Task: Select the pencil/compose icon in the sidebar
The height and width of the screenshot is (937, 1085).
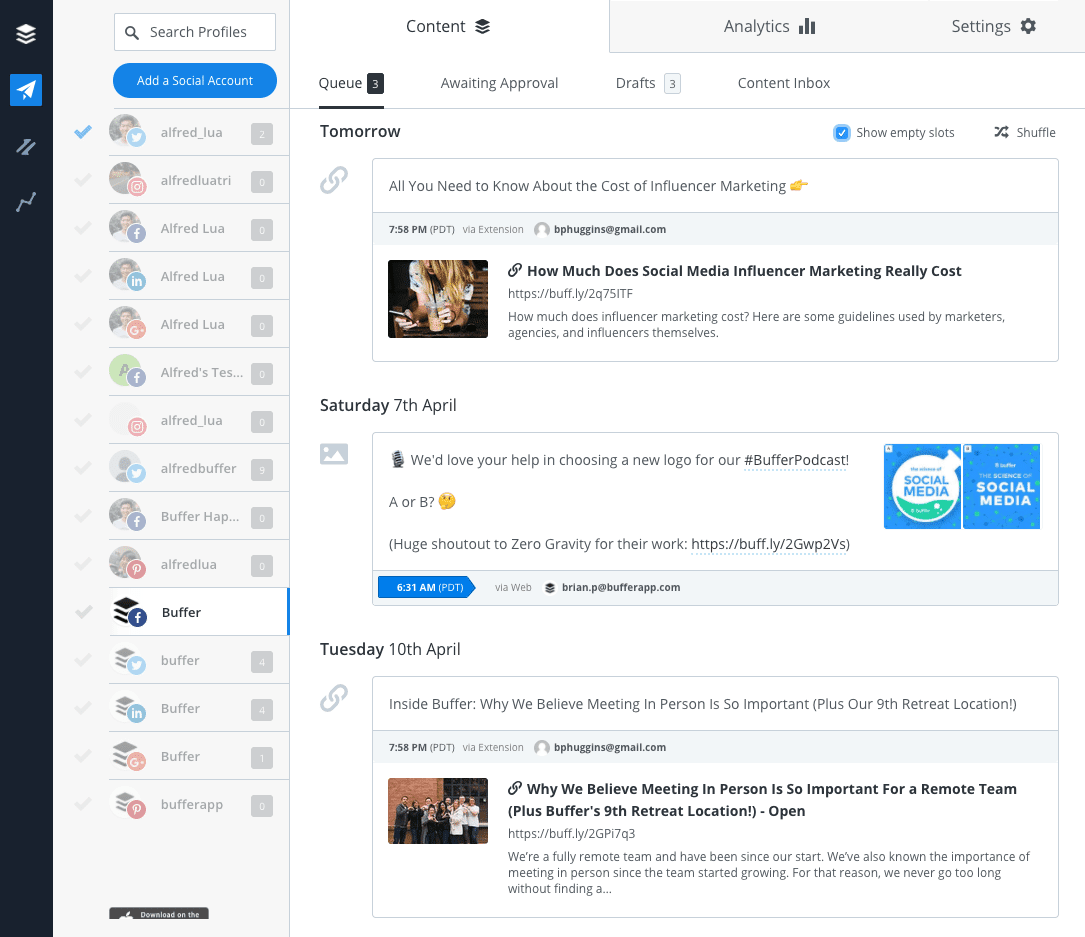Action: (x=25, y=146)
